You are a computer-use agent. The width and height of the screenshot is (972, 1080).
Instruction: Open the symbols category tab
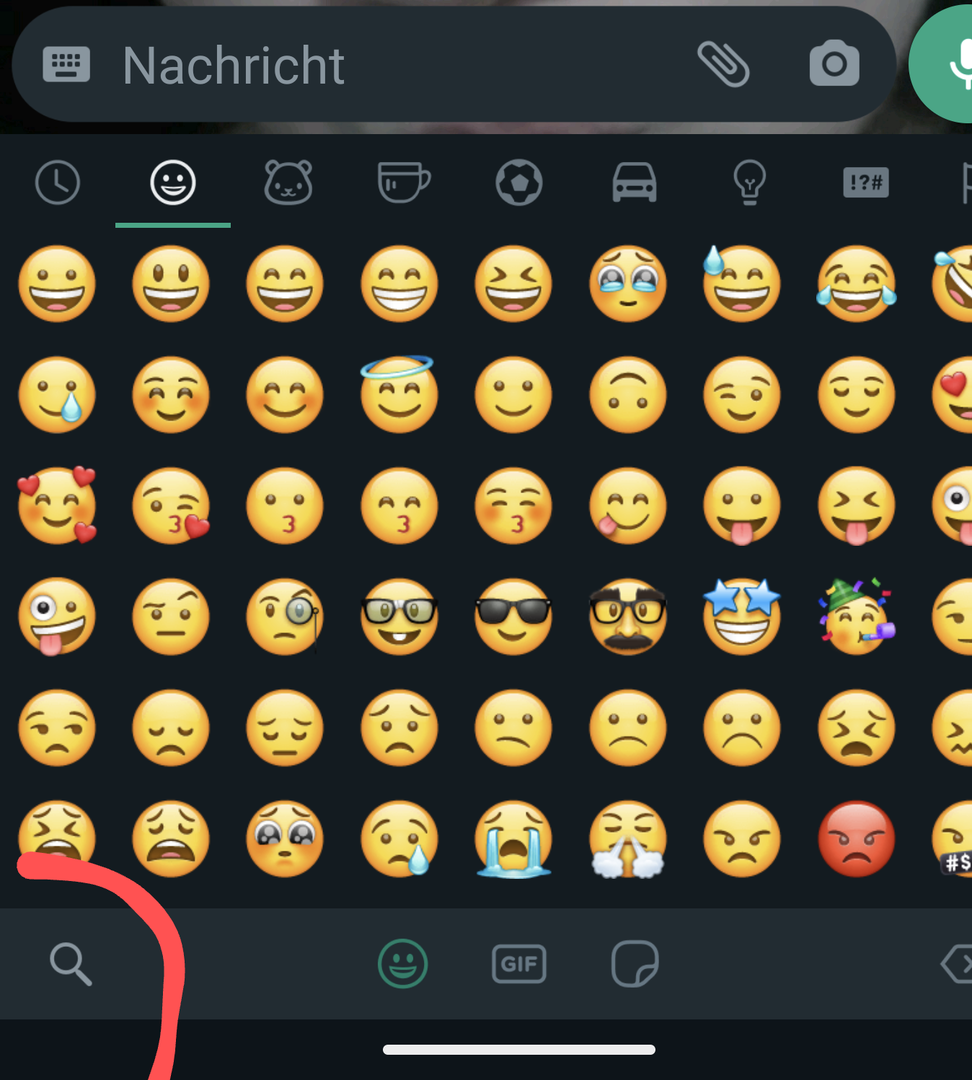pos(865,183)
